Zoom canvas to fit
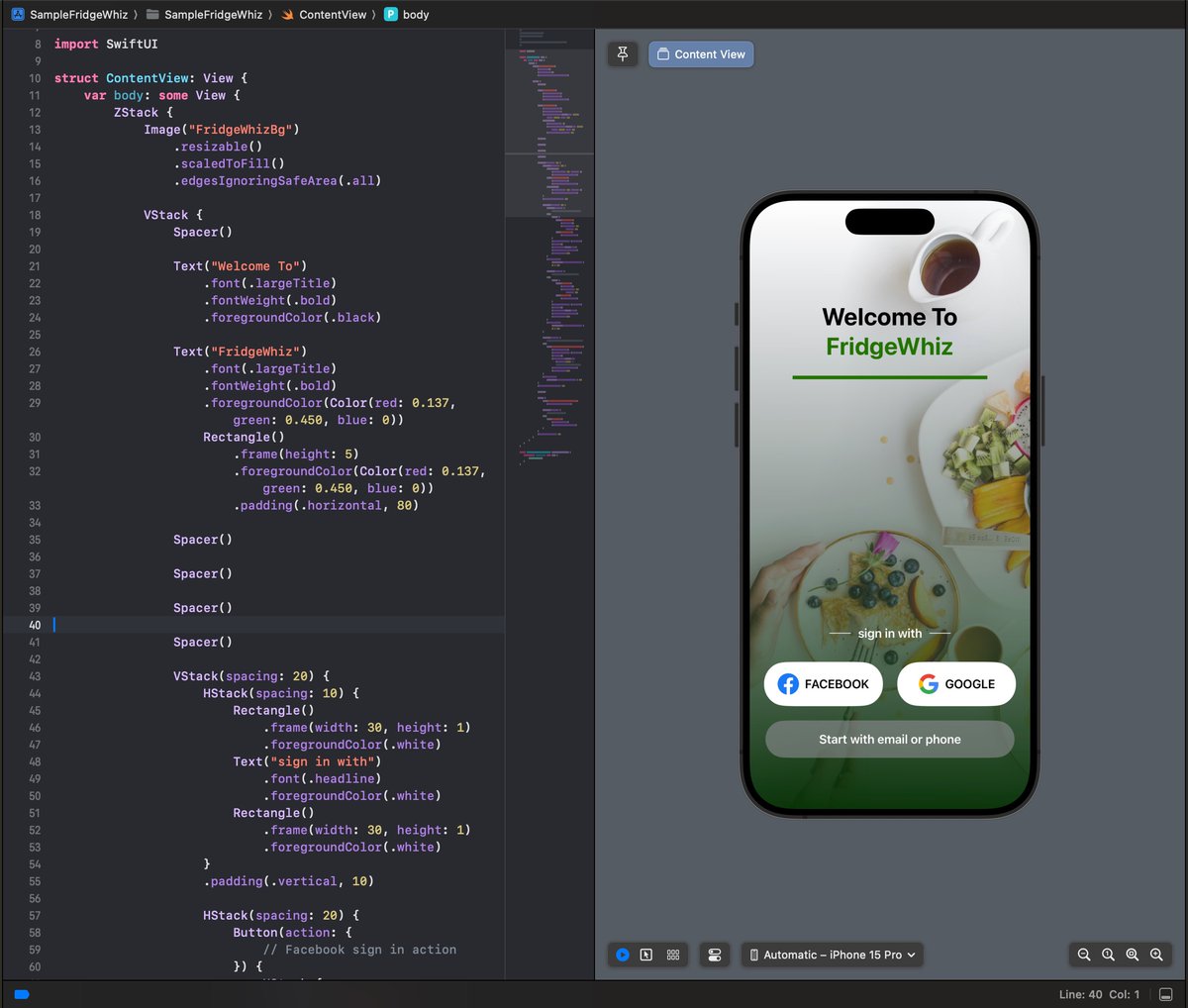The width and height of the screenshot is (1188, 1008). (1133, 955)
